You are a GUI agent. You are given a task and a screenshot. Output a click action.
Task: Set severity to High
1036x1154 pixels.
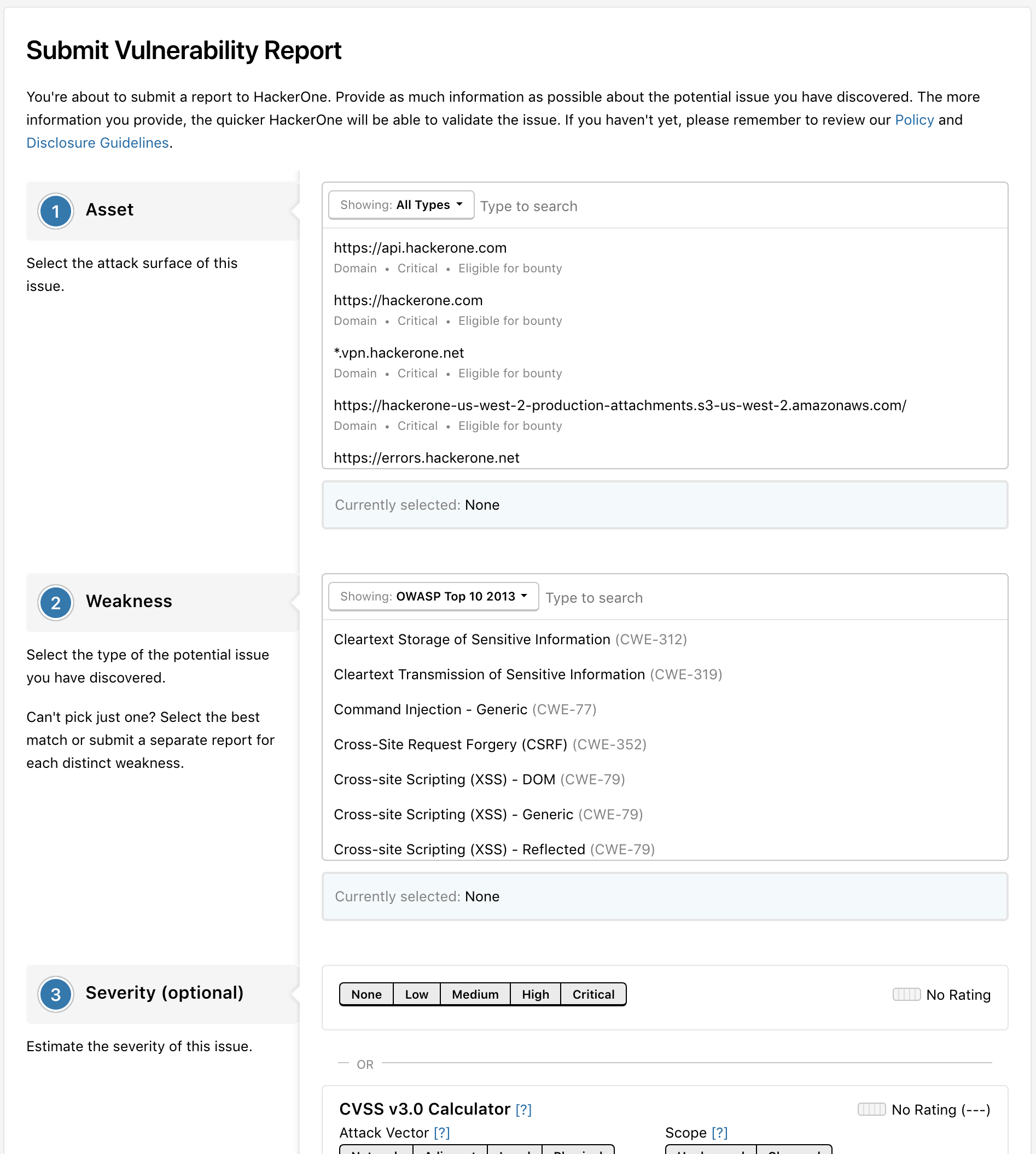coord(535,994)
